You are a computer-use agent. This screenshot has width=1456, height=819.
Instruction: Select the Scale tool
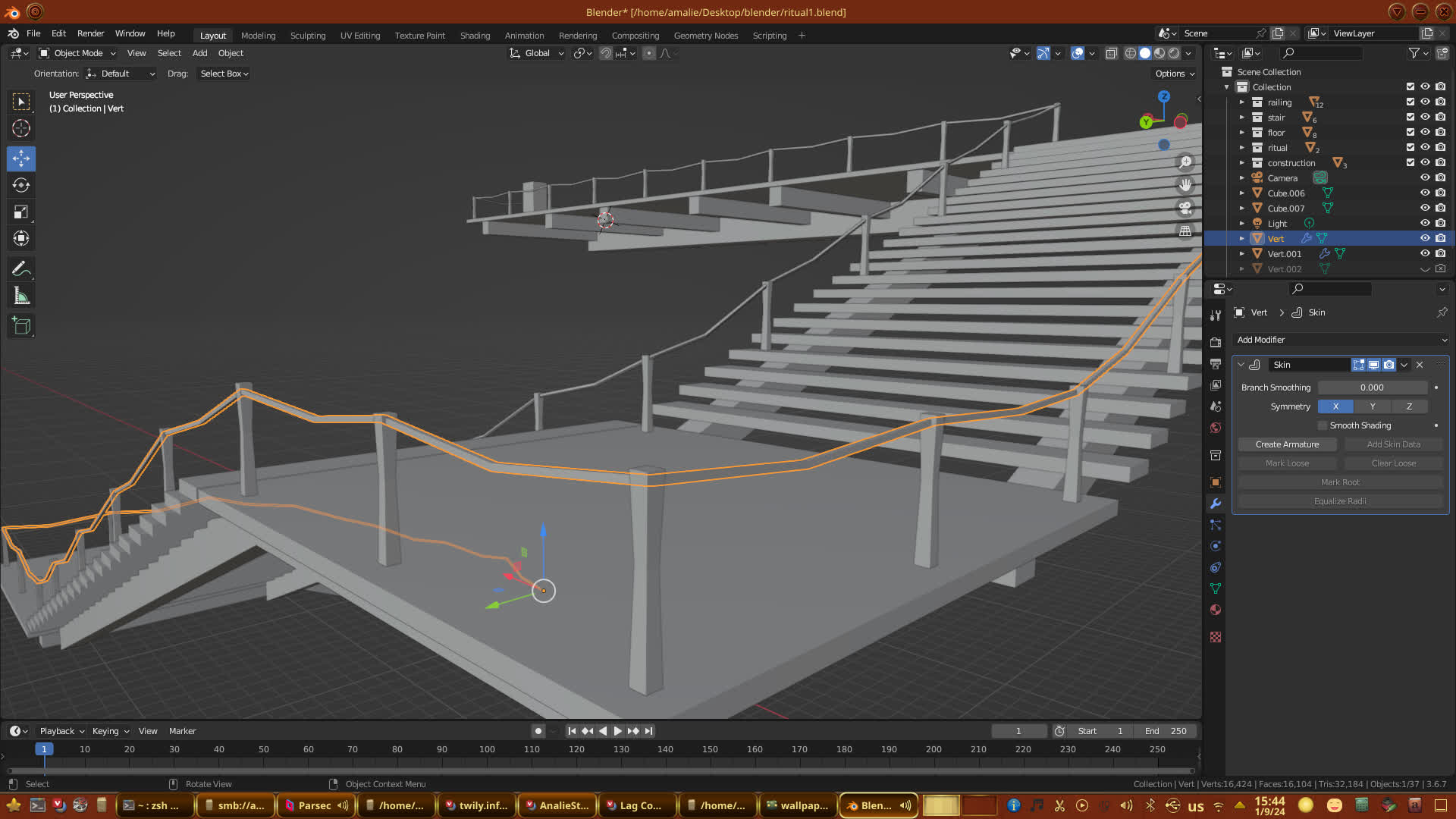coord(21,212)
